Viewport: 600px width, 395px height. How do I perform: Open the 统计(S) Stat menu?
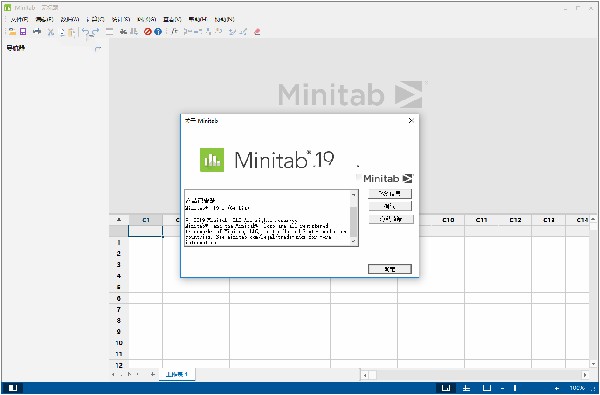click(121, 19)
